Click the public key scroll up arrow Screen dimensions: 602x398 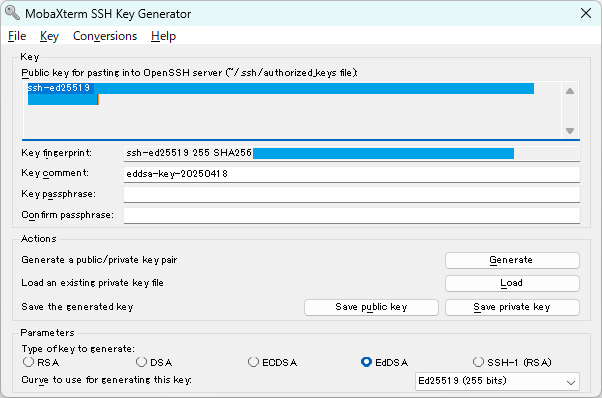coord(570,91)
